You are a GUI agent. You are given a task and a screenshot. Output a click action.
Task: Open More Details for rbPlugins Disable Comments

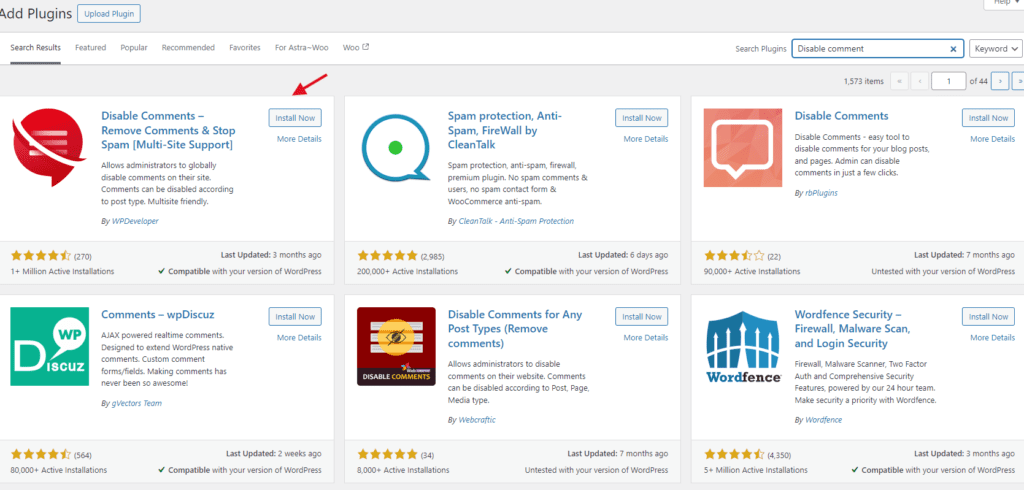tap(993, 139)
